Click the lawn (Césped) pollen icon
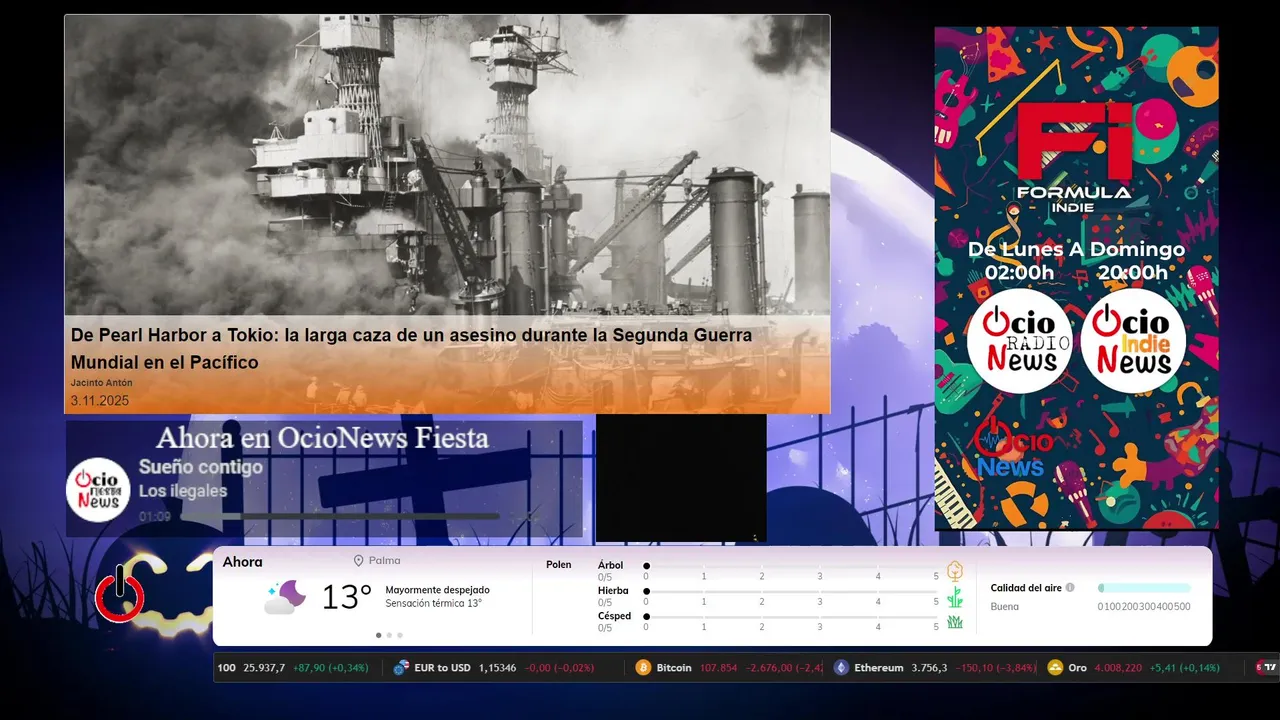The width and height of the screenshot is (1280, 720). 955,622
